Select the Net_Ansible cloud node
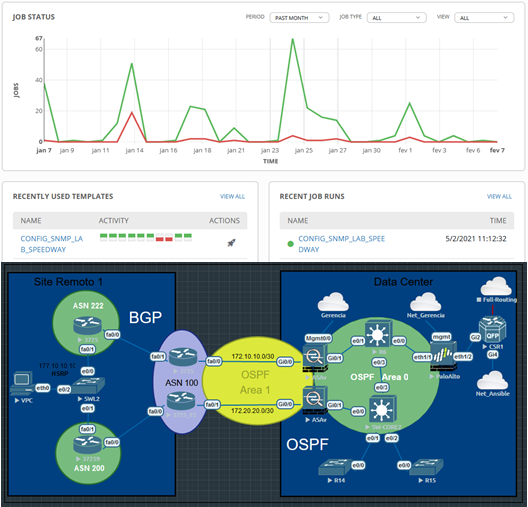 493,380
